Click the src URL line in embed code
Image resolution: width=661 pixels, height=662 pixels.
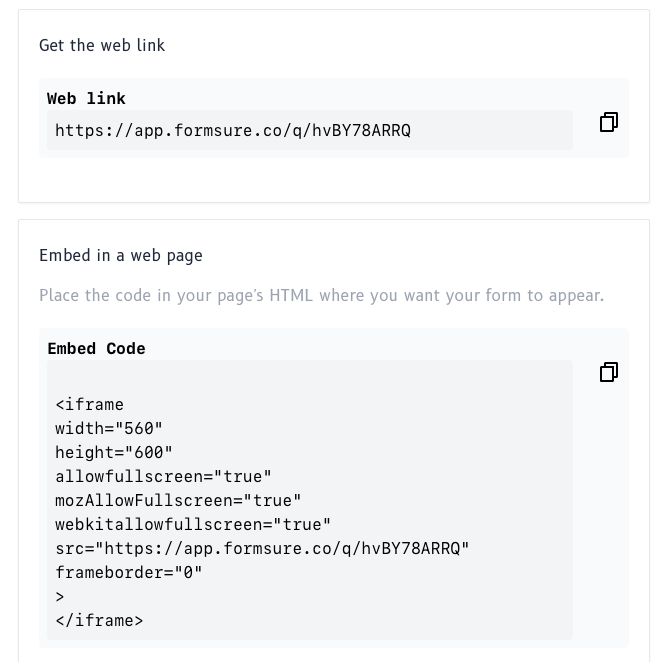click(x=262, y=548)
